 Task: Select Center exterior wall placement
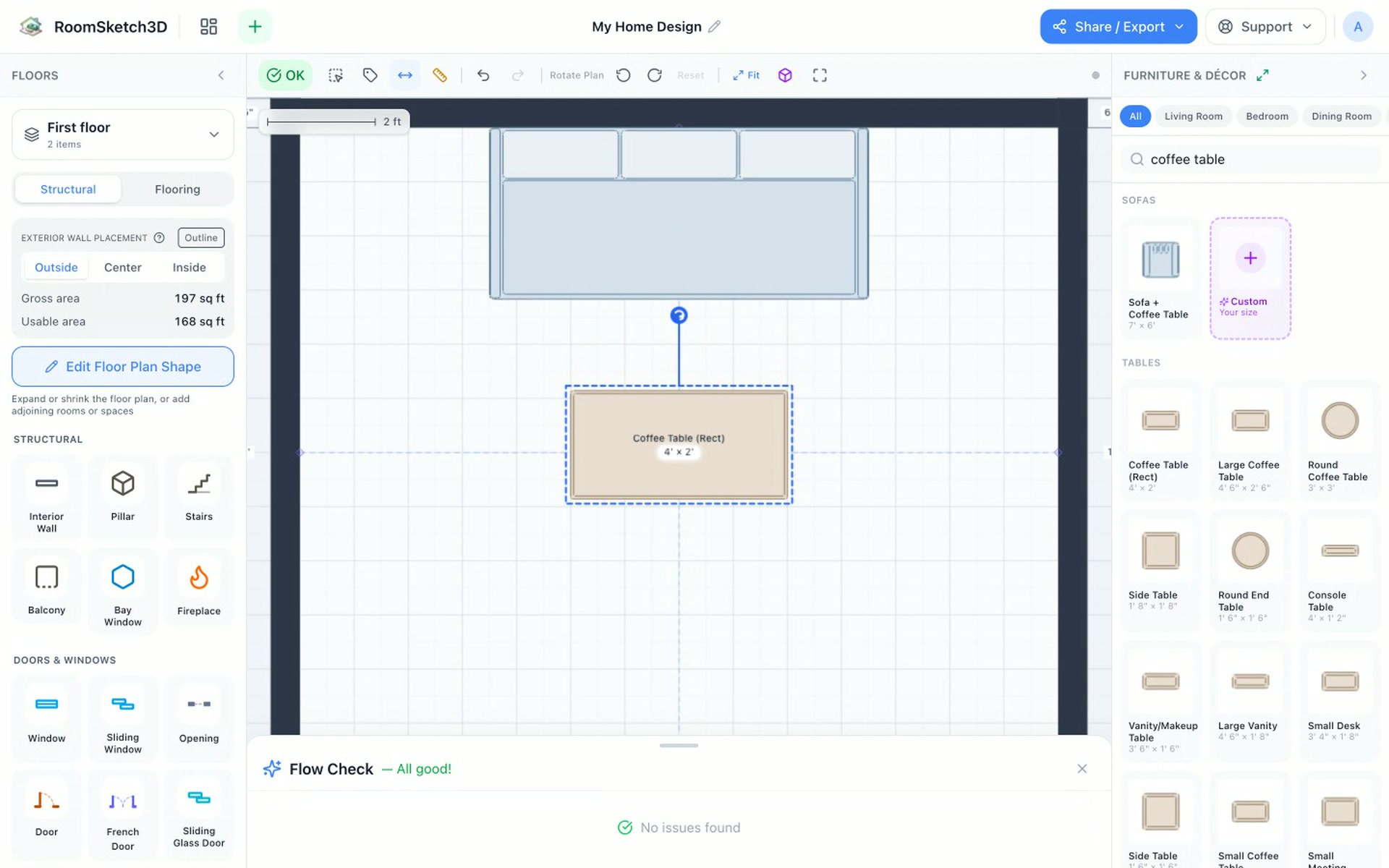tap(123, 268)
